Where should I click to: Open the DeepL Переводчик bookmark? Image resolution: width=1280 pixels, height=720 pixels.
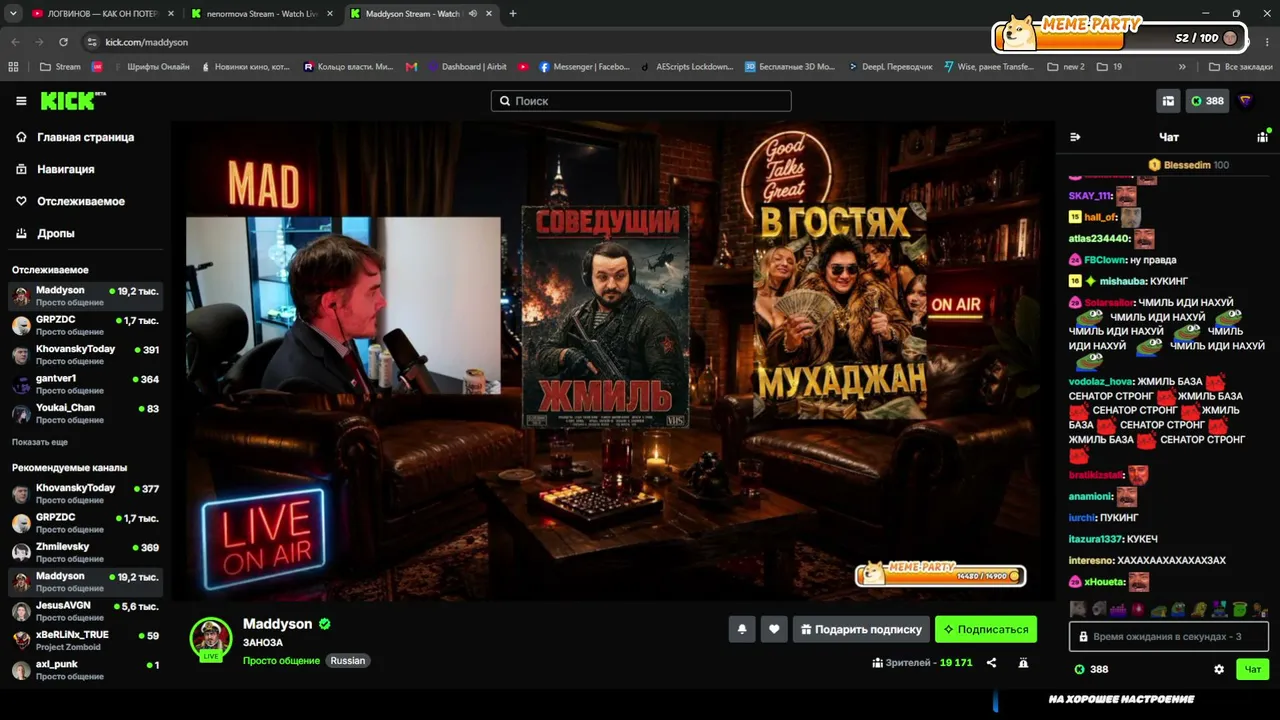click(x=890, y=67)
